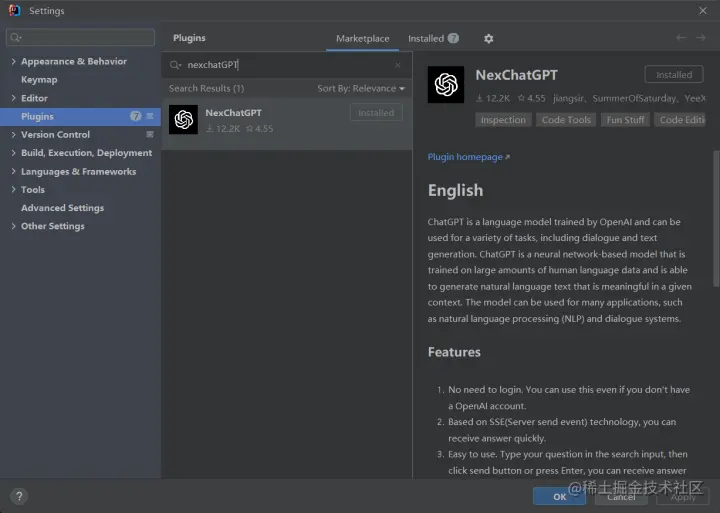This screenshot has width=720, height=513.
Task: Open the Sort By: Relevance dropdown
Action: [x=361, y=88]
